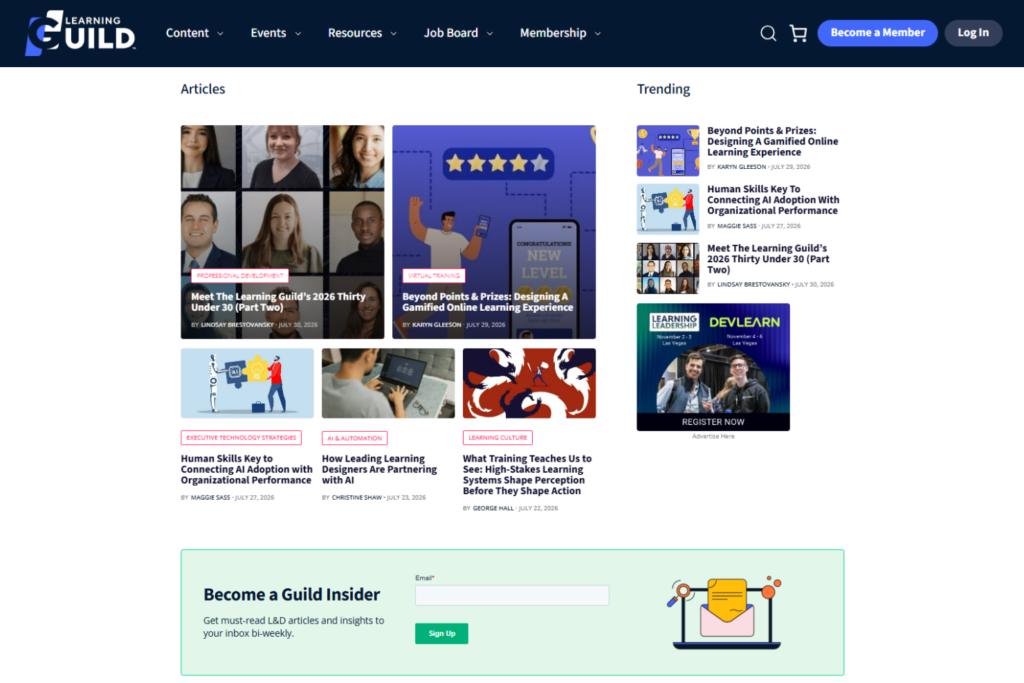Viewport: 1024px width, 683px height.
Task: Open What Training Teaches Us article headline
Action: pos(527,475)
